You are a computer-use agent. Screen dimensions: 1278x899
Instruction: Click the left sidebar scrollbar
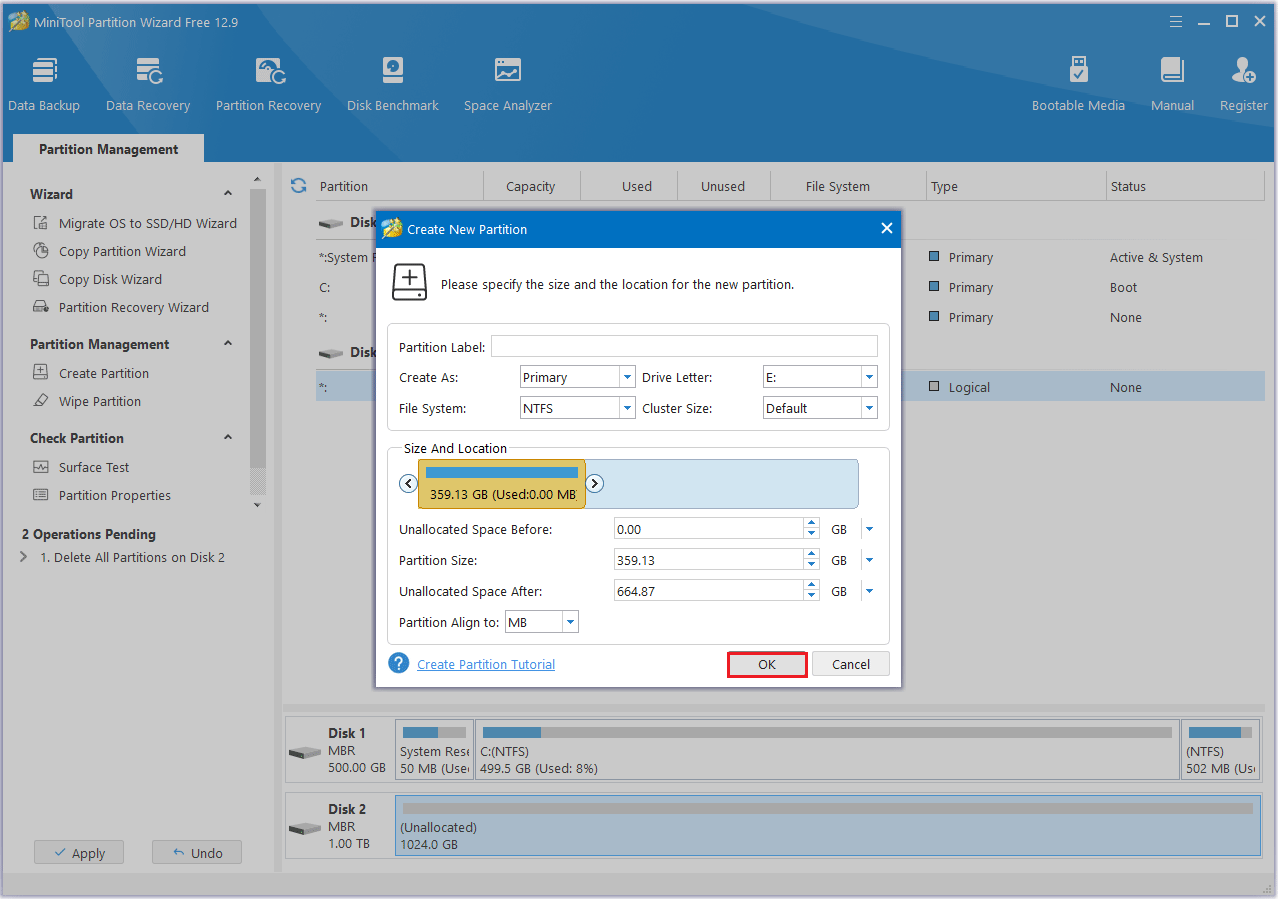(258, 330)
